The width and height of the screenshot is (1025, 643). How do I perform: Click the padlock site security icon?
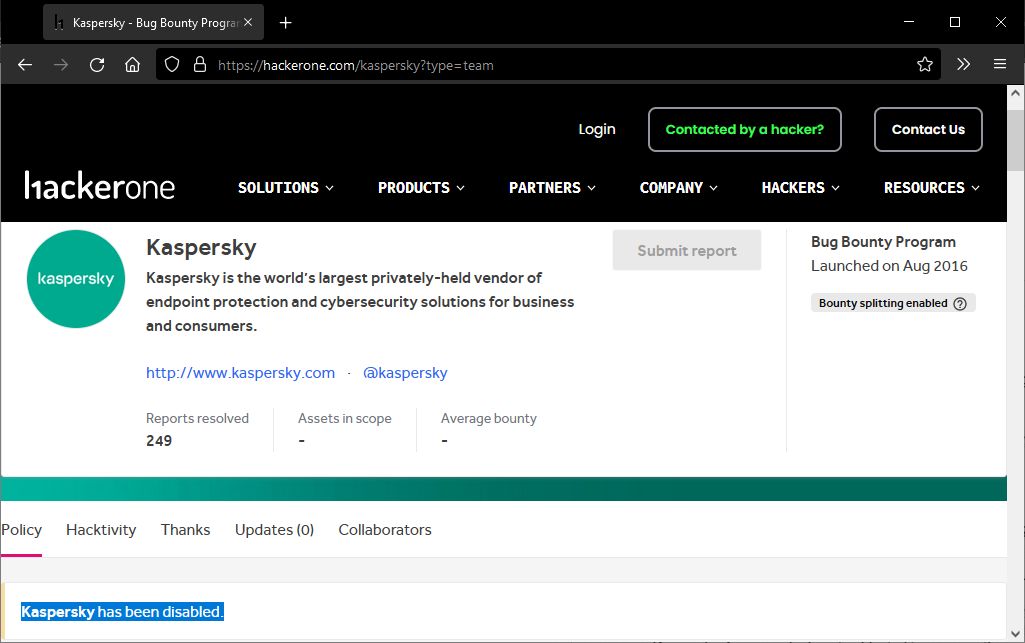199,65
